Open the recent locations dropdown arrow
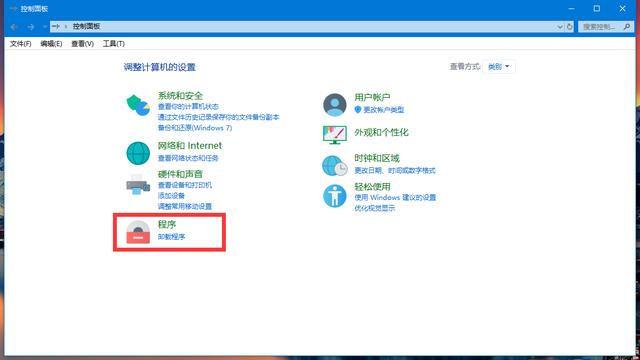The height and width of the screenshot is (360, 640). [44, 27]
